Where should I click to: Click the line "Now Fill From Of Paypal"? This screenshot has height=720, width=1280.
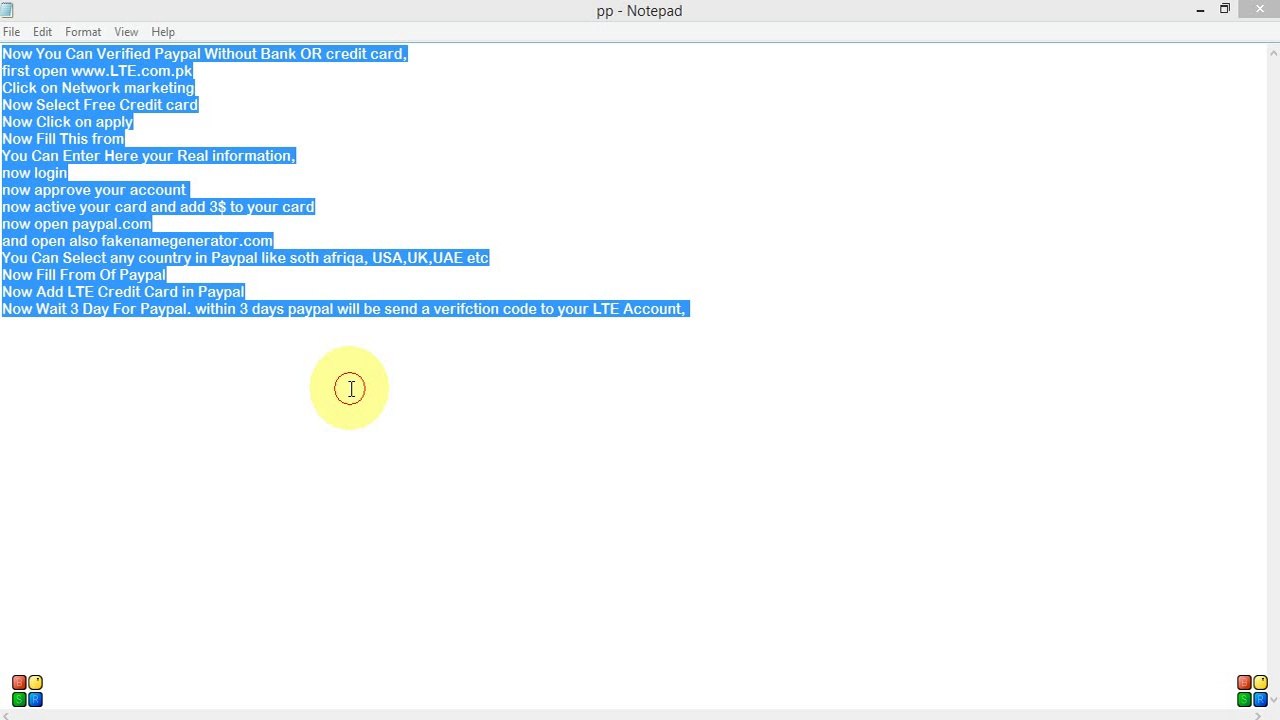84,275
